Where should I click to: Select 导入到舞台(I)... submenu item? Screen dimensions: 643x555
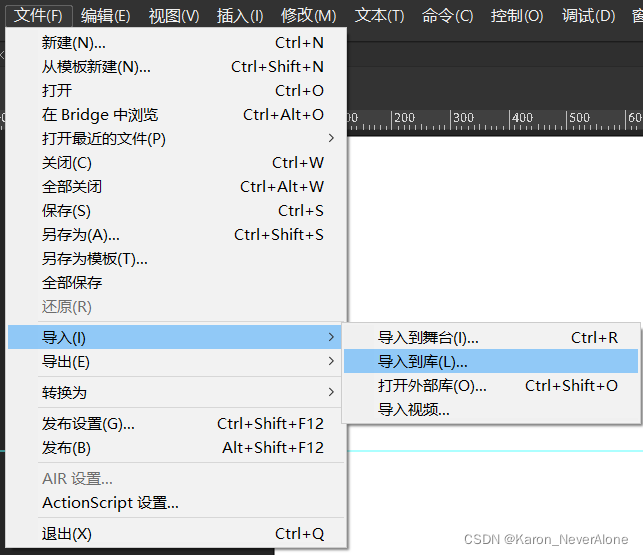491,338
